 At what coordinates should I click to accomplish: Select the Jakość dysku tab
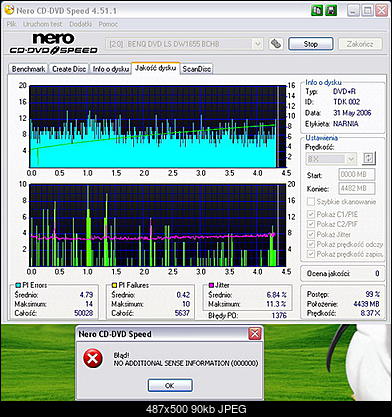(x=155, y=68)
